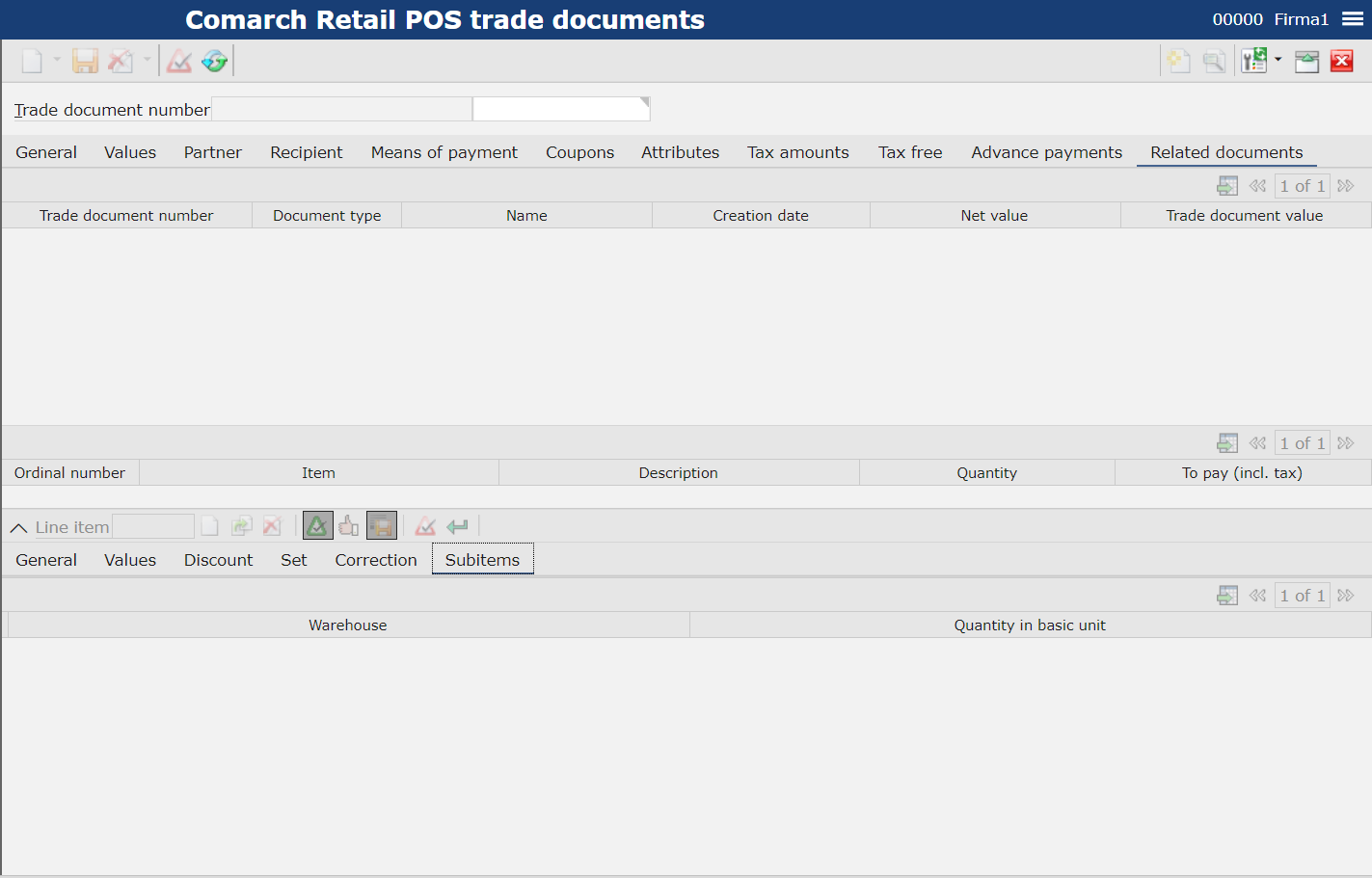Viewport: 1372px width, 878px height.
Task: Sort by Creation date column header
Action: [x=761, y=216]
